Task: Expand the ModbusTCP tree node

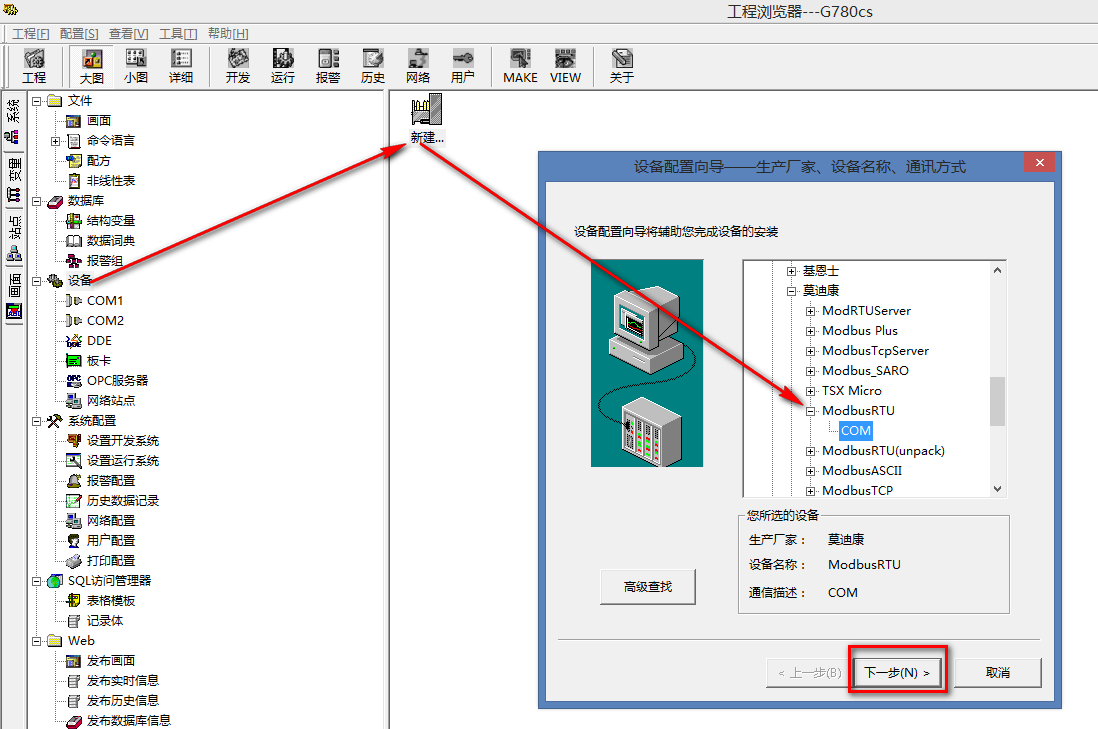Action: 811,491
